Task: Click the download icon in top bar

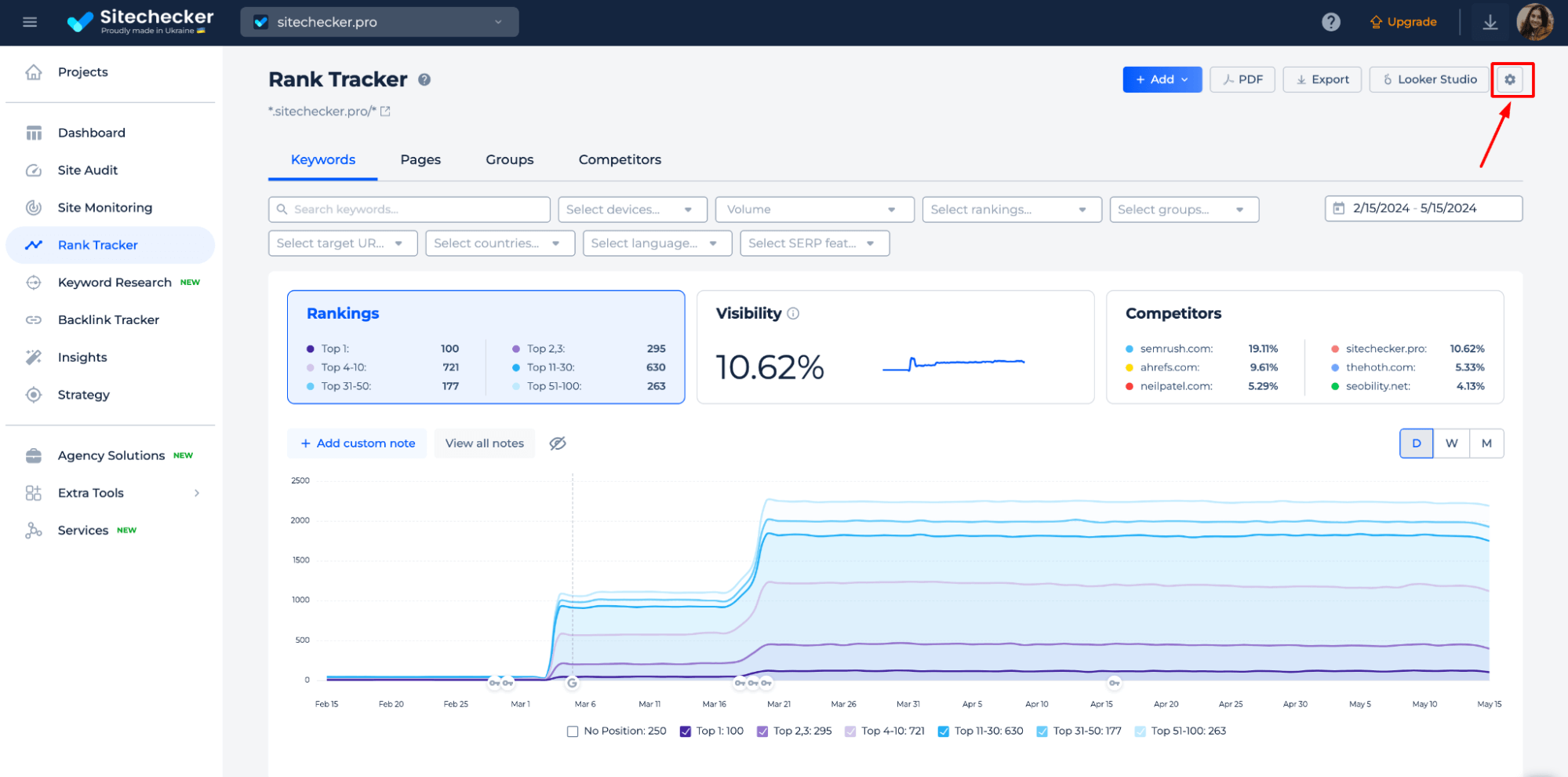Action: click(x=1490, y=22)
